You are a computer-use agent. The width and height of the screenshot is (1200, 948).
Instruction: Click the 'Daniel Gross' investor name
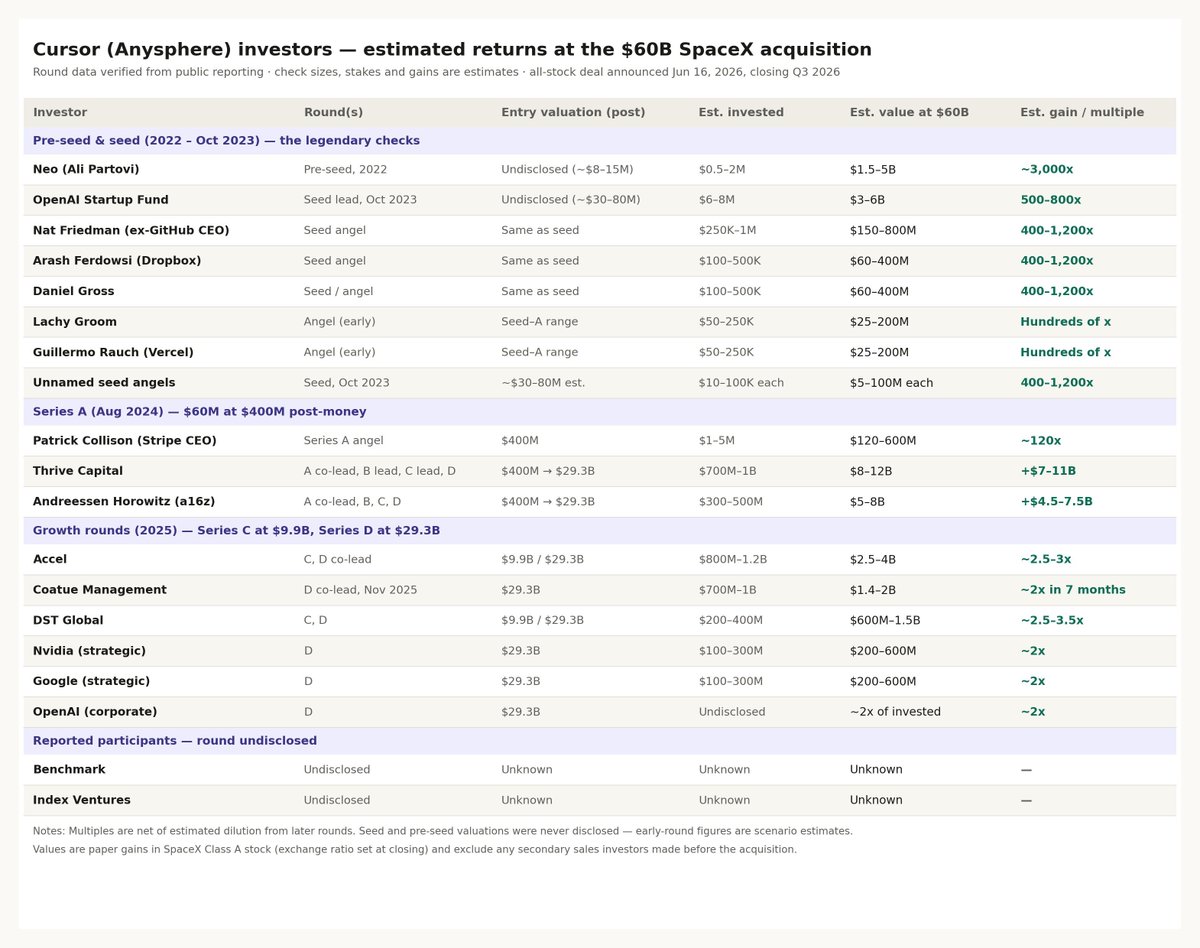(73, 292)
